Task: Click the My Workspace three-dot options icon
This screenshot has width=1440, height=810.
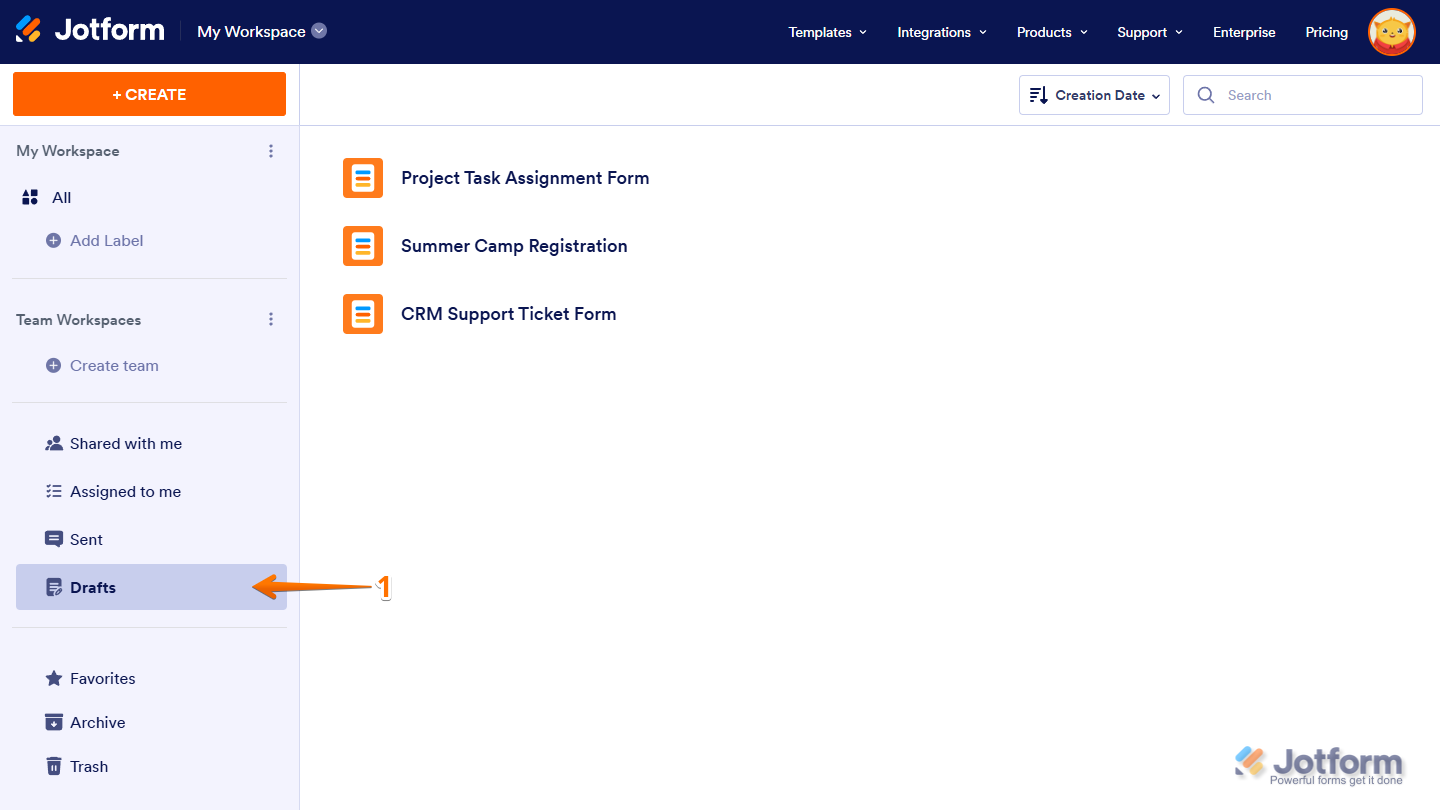Action: [271, 151]
